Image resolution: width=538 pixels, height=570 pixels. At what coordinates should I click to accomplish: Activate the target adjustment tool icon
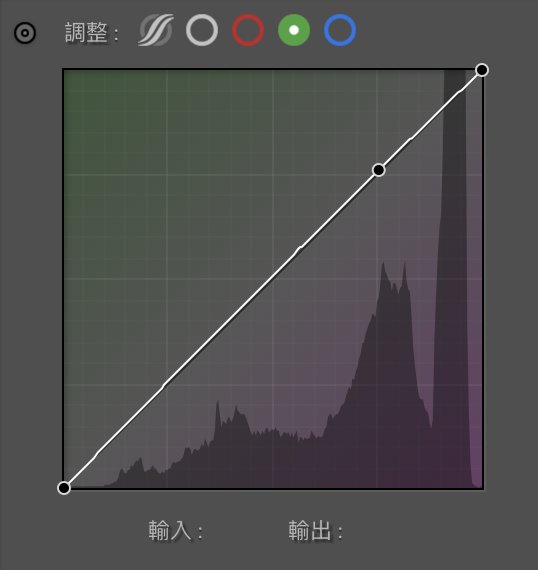click(25, 33)
